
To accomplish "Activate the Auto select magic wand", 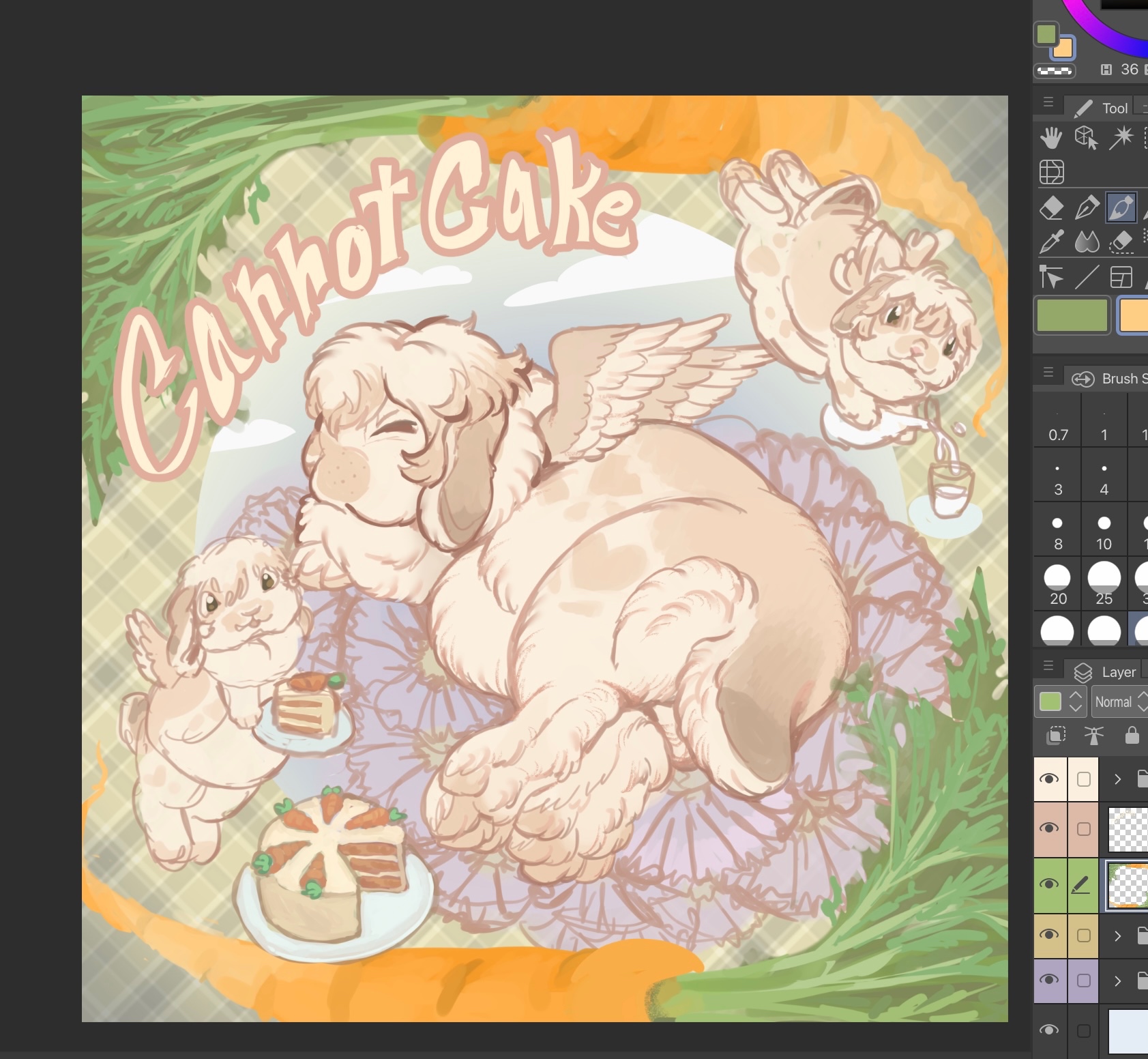I will (1121, 138).
